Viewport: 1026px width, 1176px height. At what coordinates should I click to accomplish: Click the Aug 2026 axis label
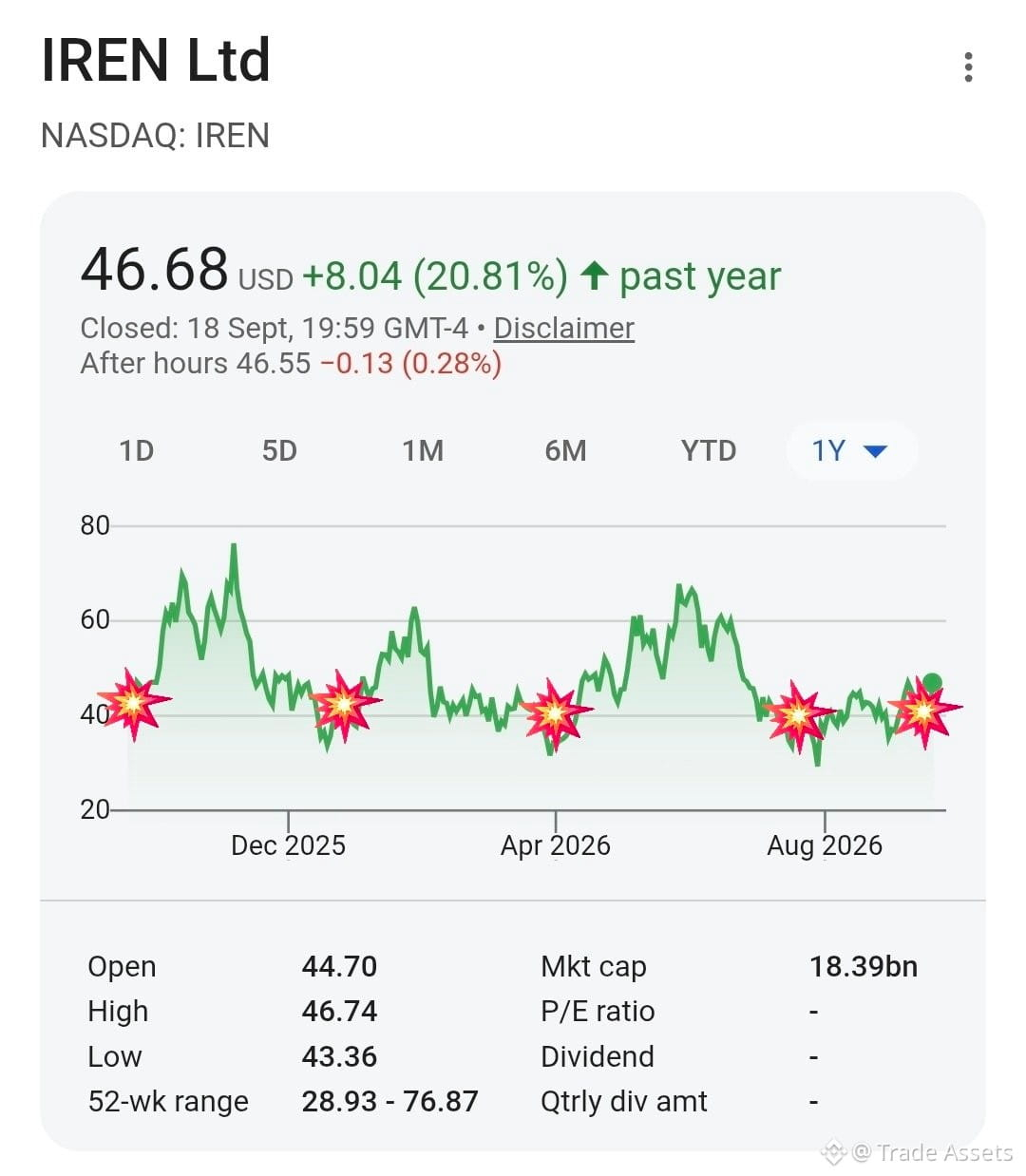pyautogui.click(x=825, y=845)
